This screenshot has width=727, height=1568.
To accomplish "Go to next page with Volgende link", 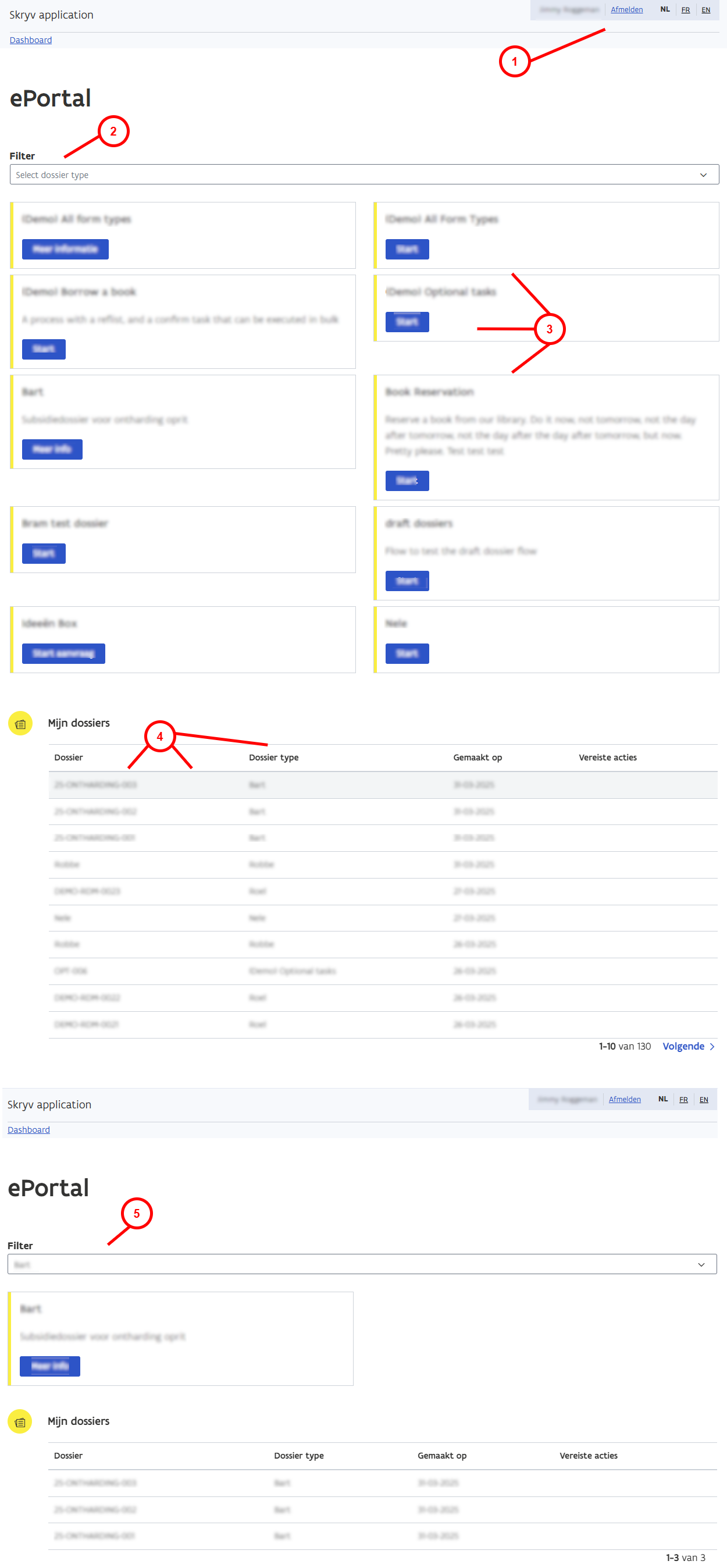I will pos(683,1046).
